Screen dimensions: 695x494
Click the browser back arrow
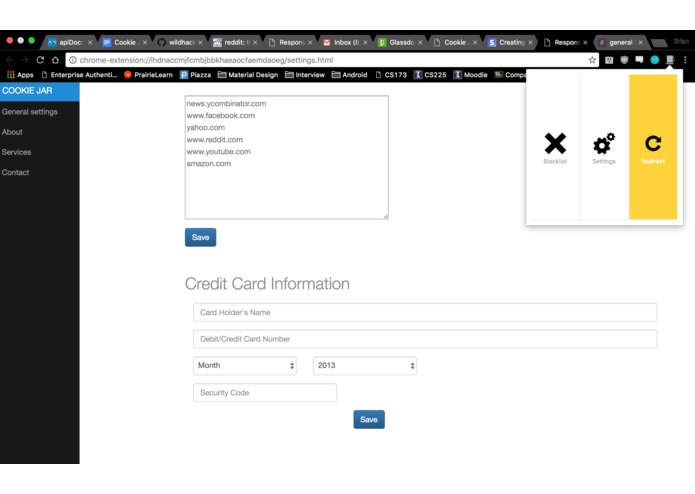10,60
